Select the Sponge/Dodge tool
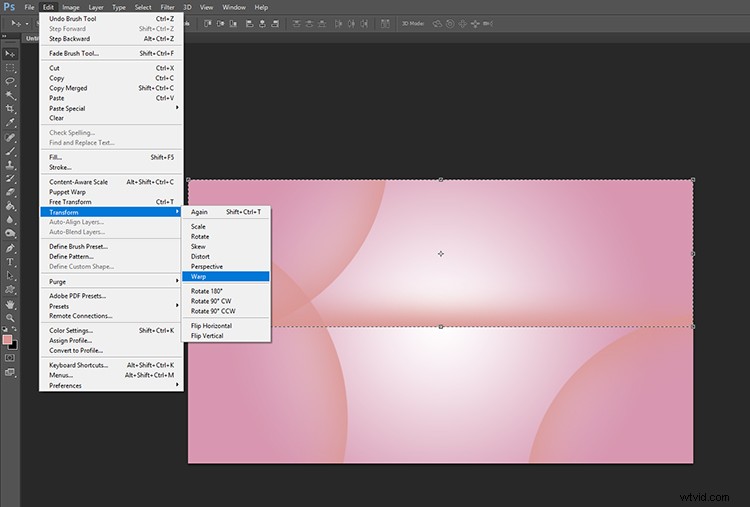 10,234
